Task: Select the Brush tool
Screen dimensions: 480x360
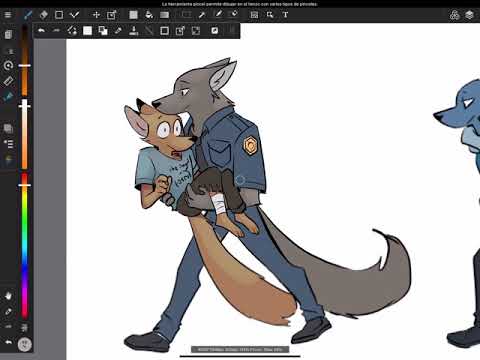Action: pyautogui.click(x=28, y=15)
